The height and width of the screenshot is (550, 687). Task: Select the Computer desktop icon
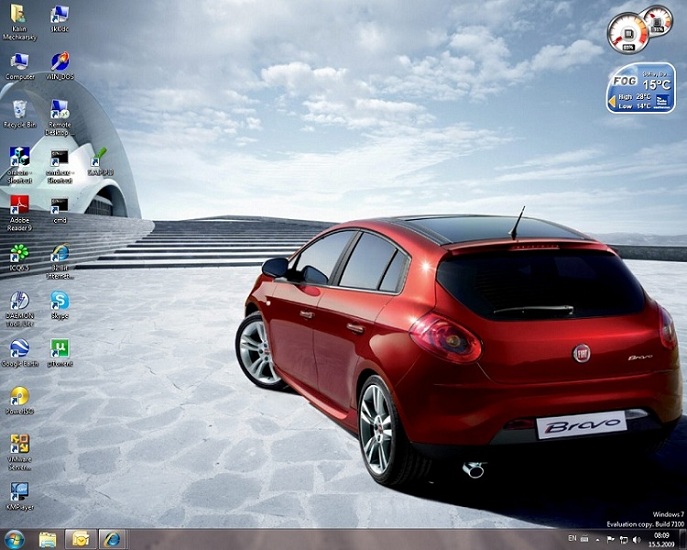(19, 61)
